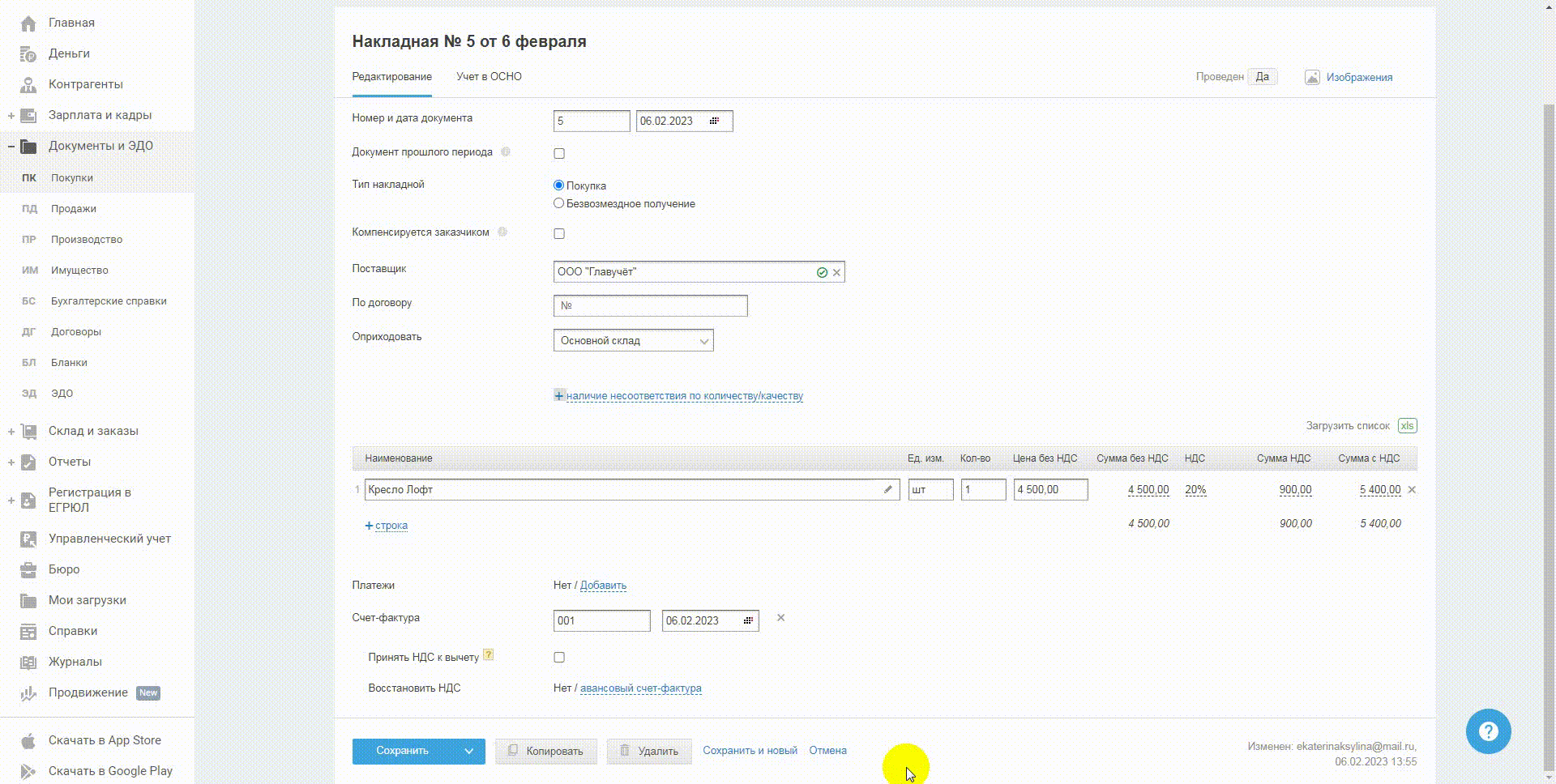The image size is (1556, 784).
Task: Switch to the Учет в ОСНО tab
Action: click(x=489, y=77)
